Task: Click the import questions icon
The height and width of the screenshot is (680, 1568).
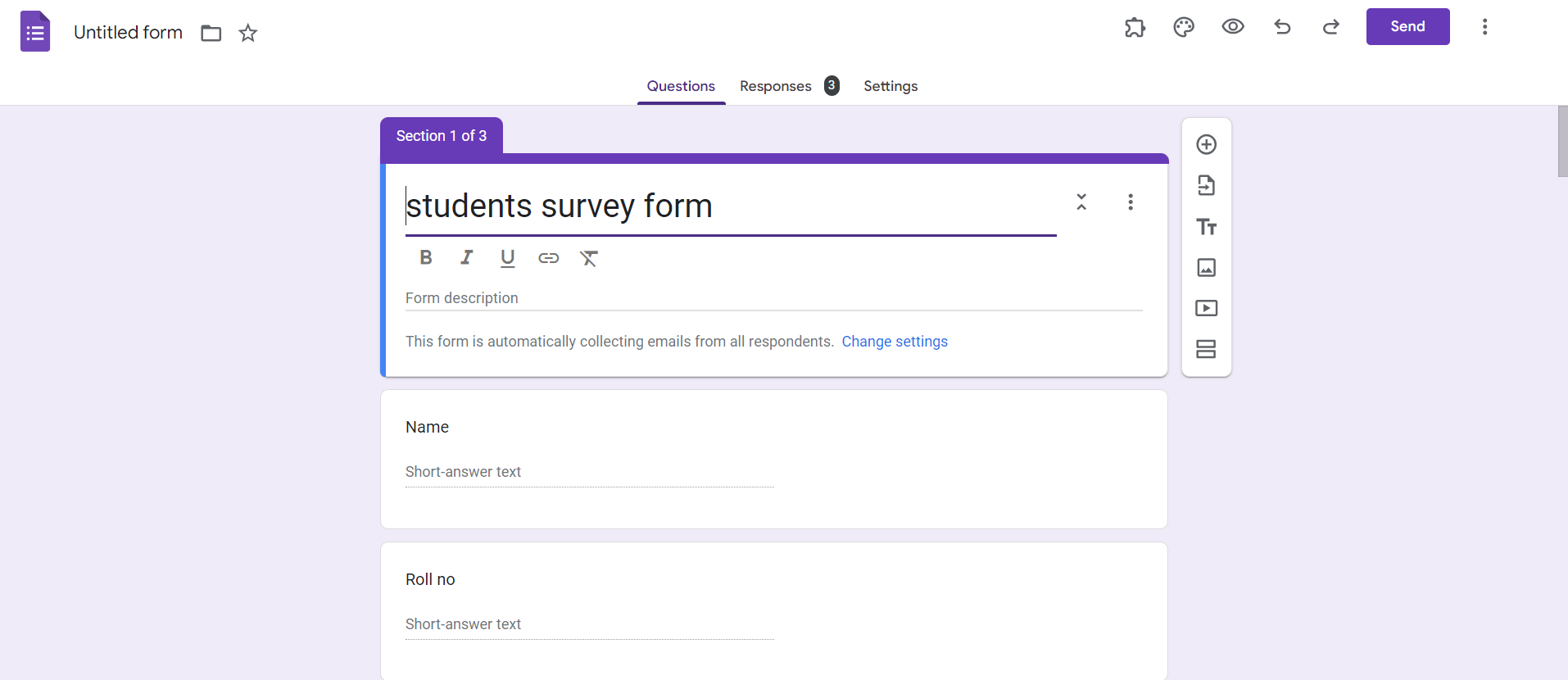Action: [x=1206, y=186]
